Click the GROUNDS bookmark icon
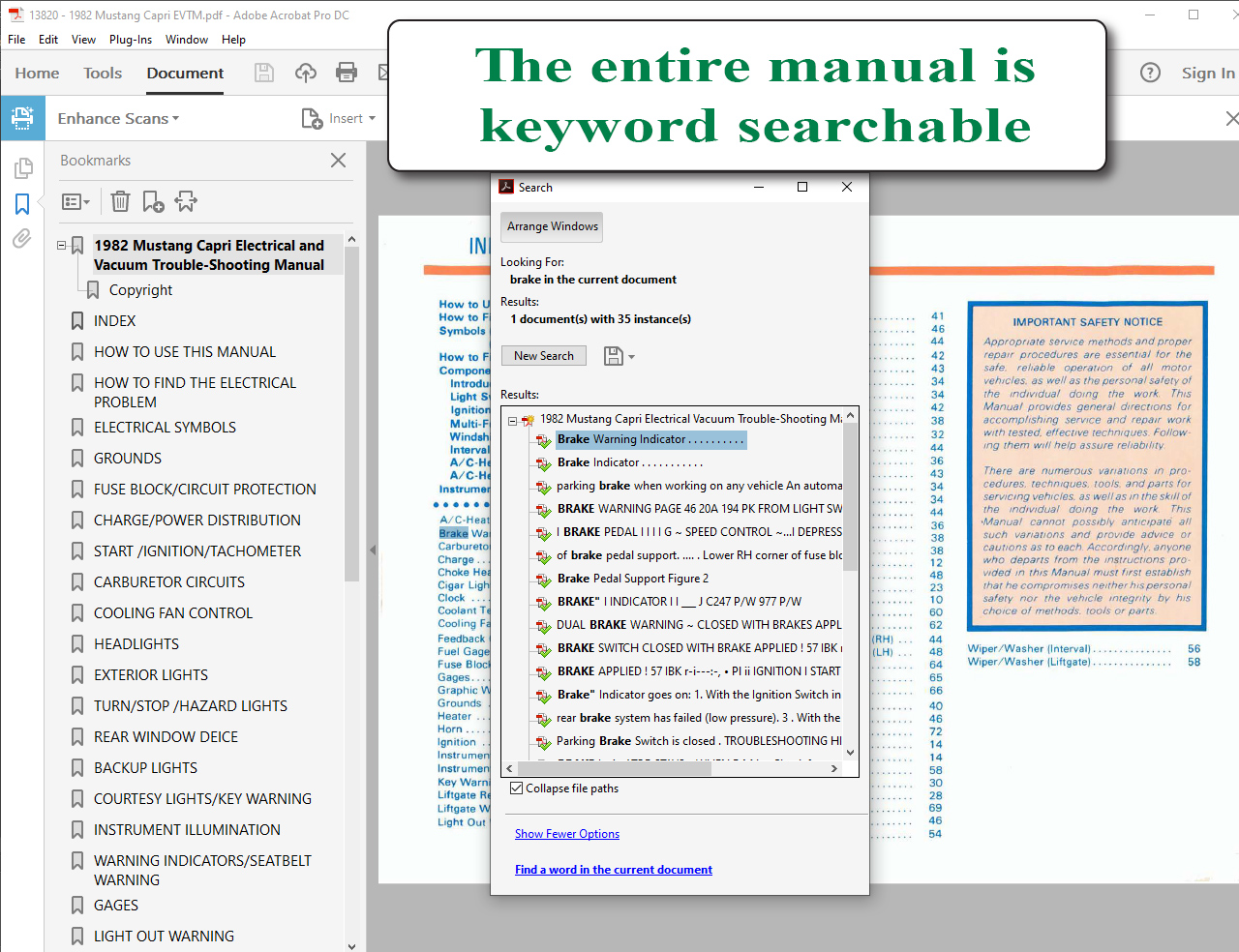The image size is (1239, 952). click(77, 459)
